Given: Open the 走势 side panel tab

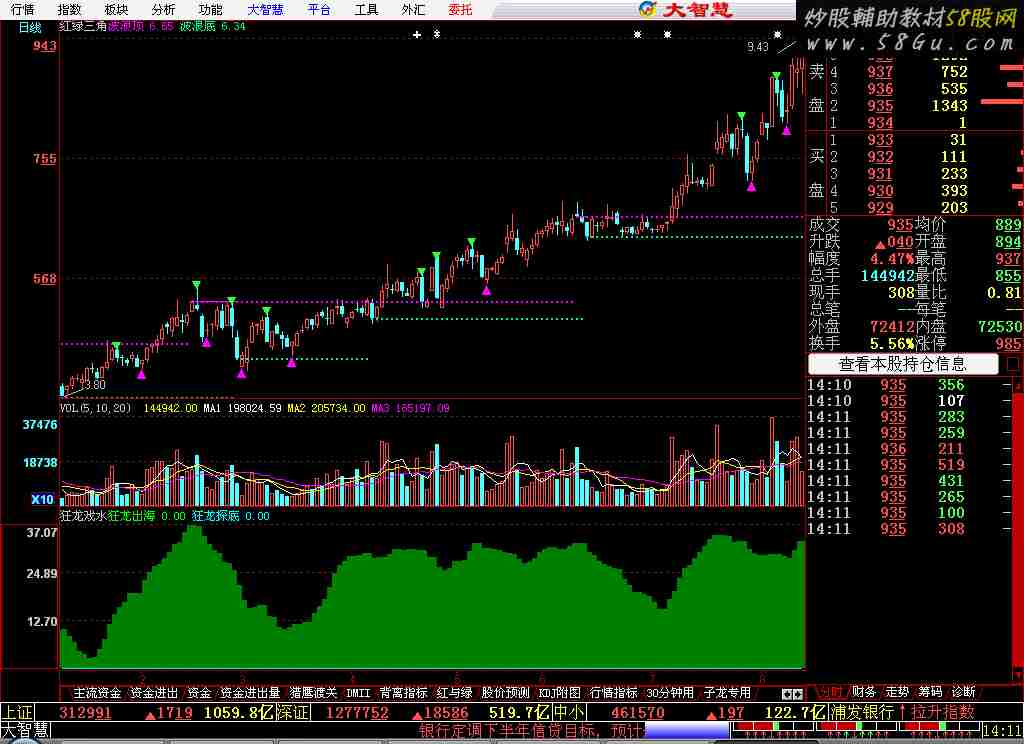Looking at the screenshot, I should click(897, 691).
